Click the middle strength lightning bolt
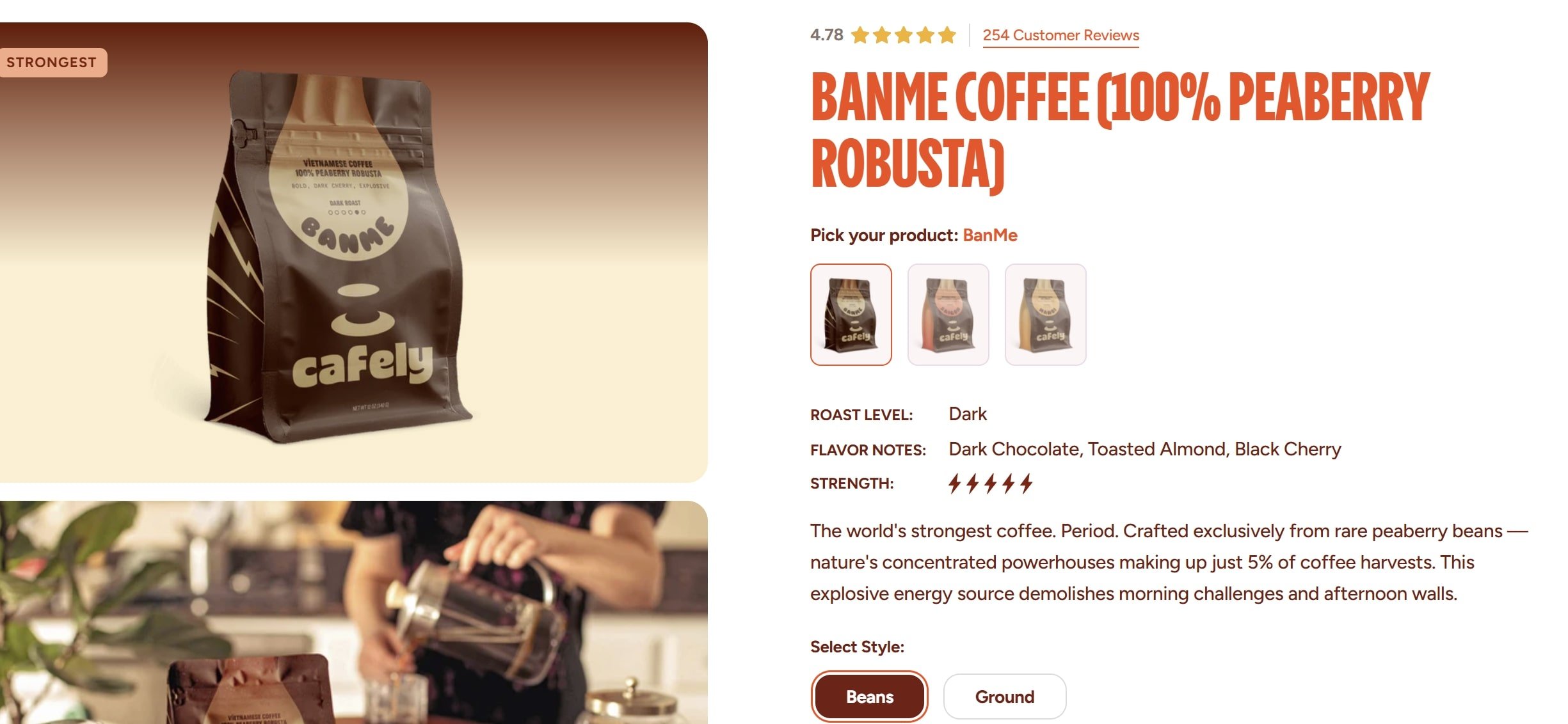This screenshot has width=1568, height=724. [x=990, y=484]
